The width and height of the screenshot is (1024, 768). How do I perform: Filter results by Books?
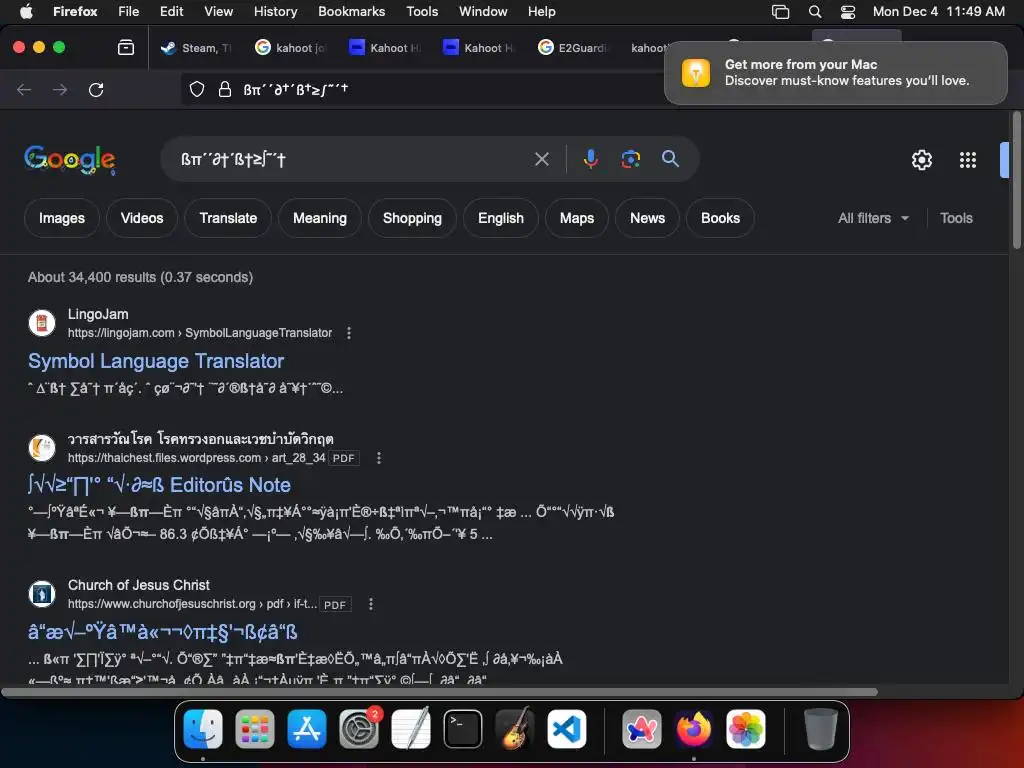720,218
